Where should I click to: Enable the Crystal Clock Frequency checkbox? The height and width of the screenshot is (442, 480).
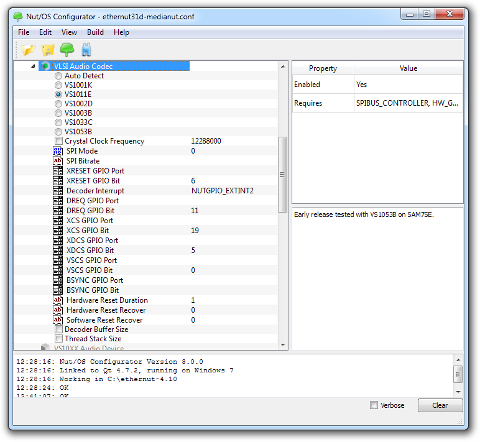click(59, 141)
